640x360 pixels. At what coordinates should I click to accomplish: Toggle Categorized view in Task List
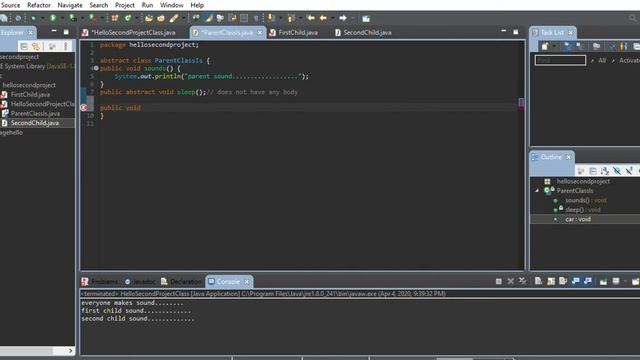coord(567,46)
